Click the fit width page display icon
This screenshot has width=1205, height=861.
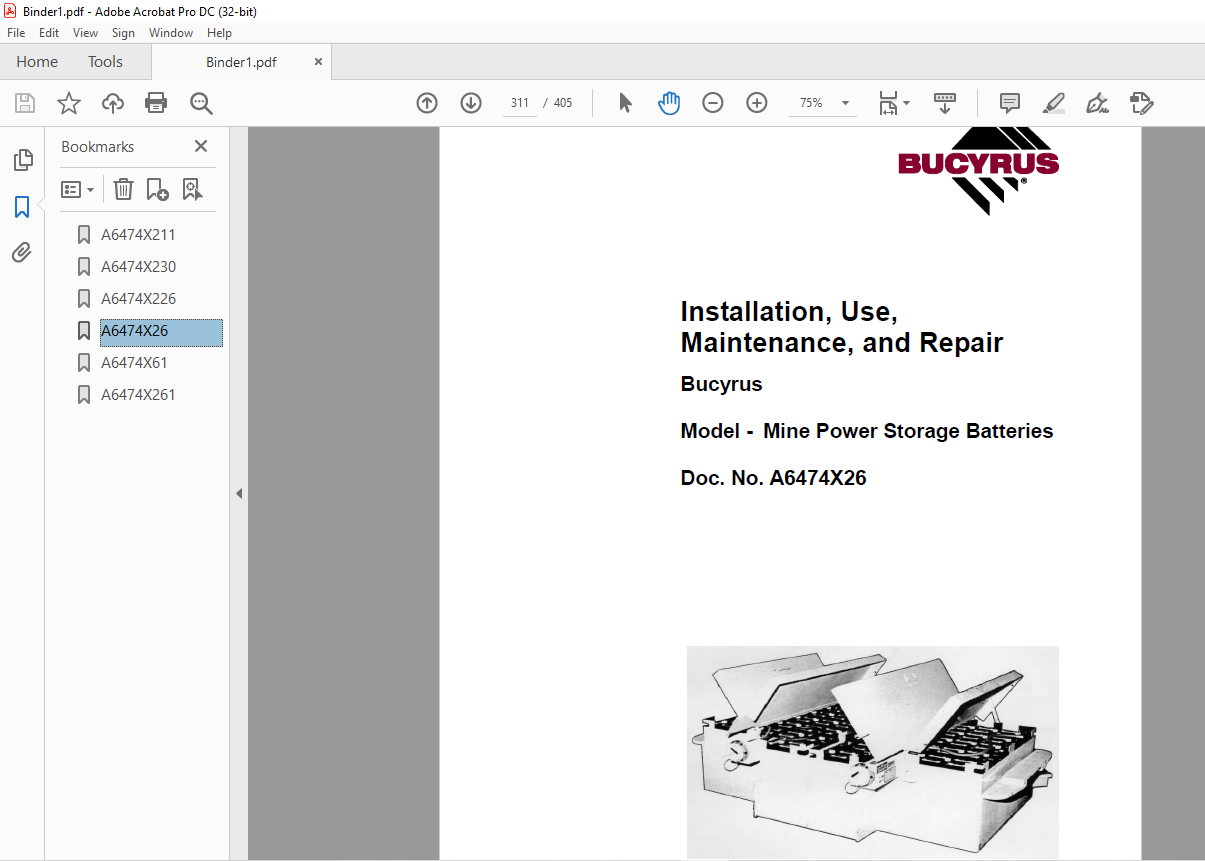(x=888, y=103)
